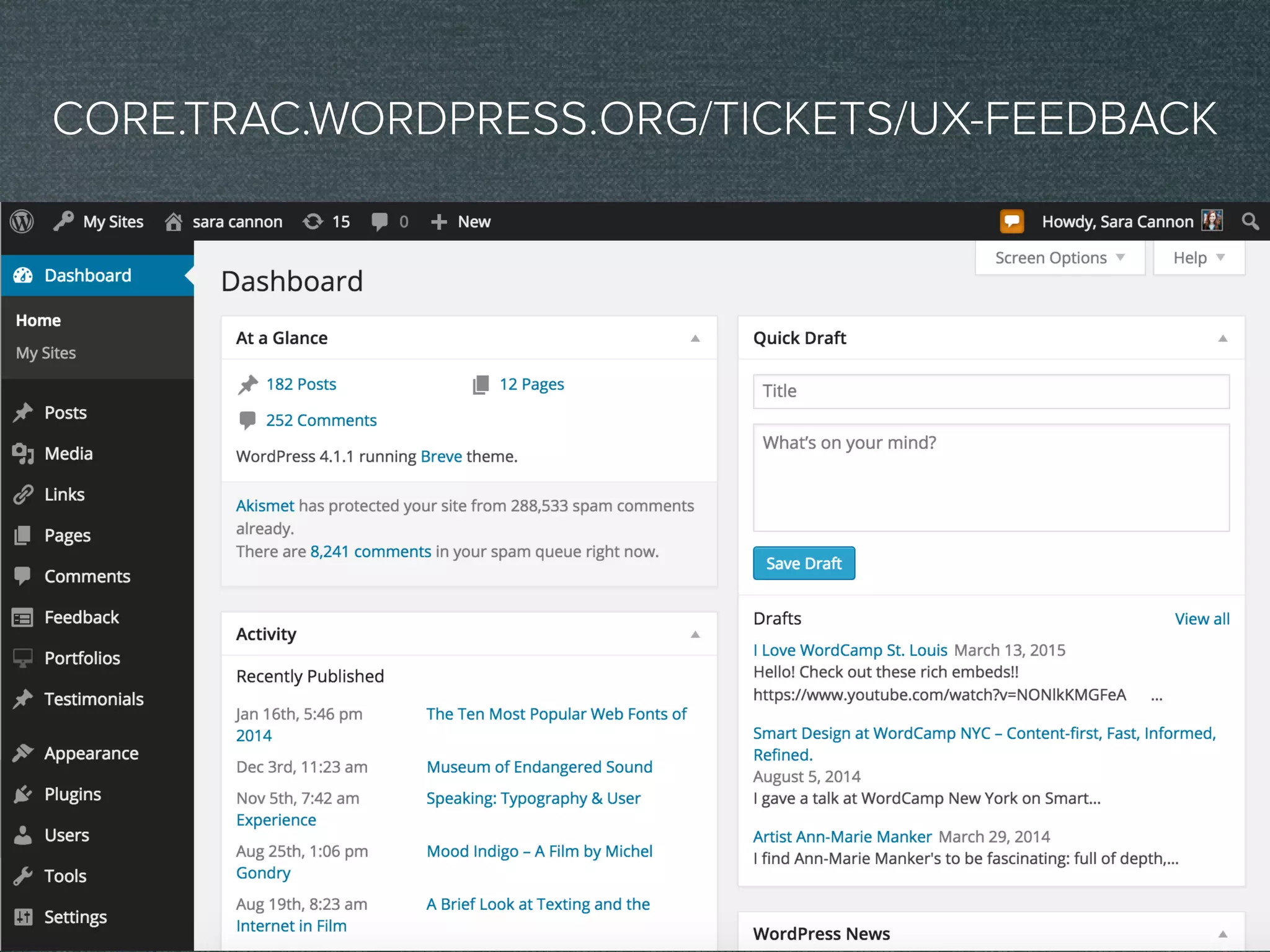
Task: Open the sara cannon site name menu
Action: click(x=237, y=222)
